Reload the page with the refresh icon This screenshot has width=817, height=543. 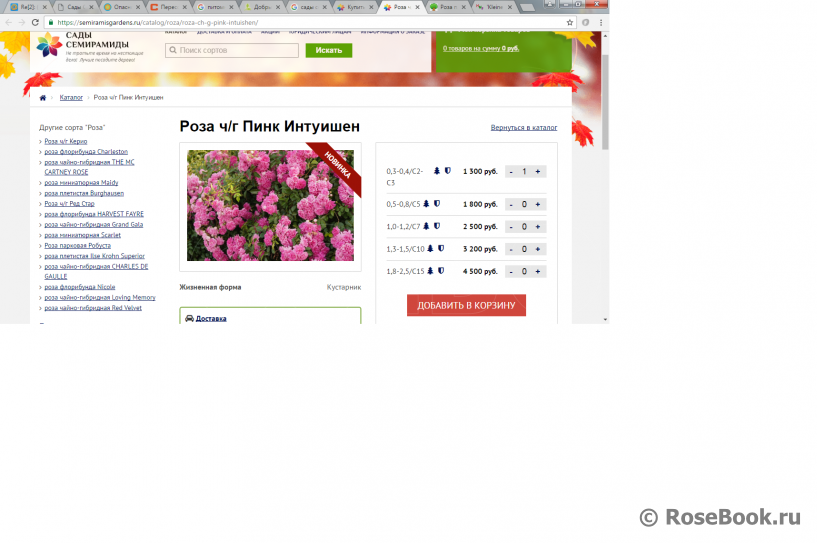coord(35,22)
